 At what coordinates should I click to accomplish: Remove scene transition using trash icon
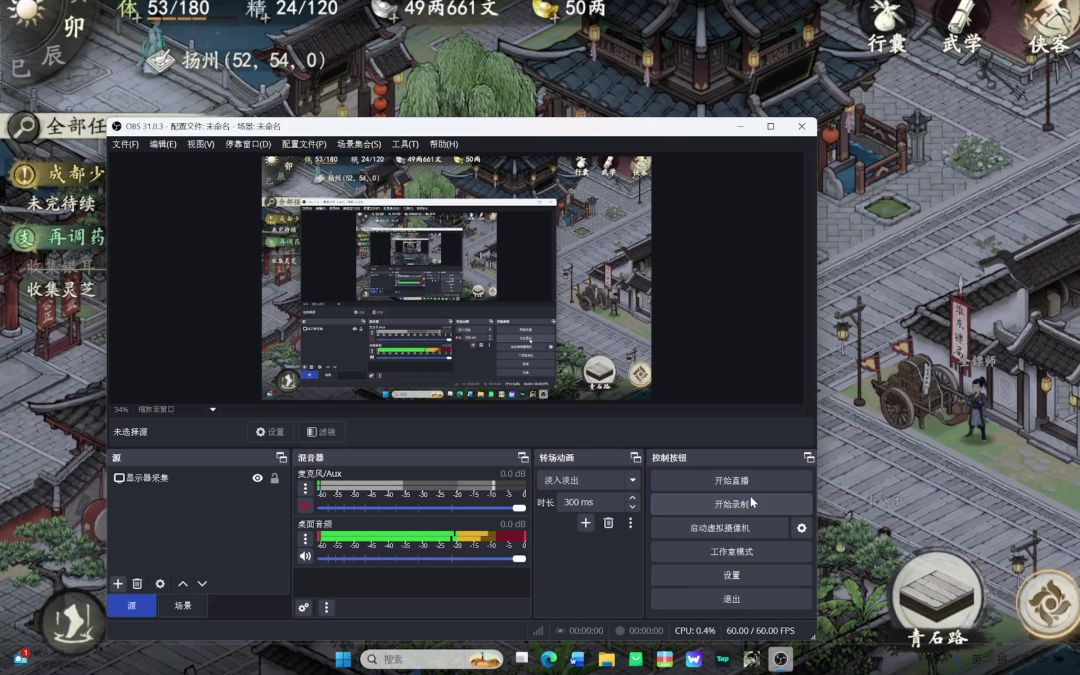(608, 523)
